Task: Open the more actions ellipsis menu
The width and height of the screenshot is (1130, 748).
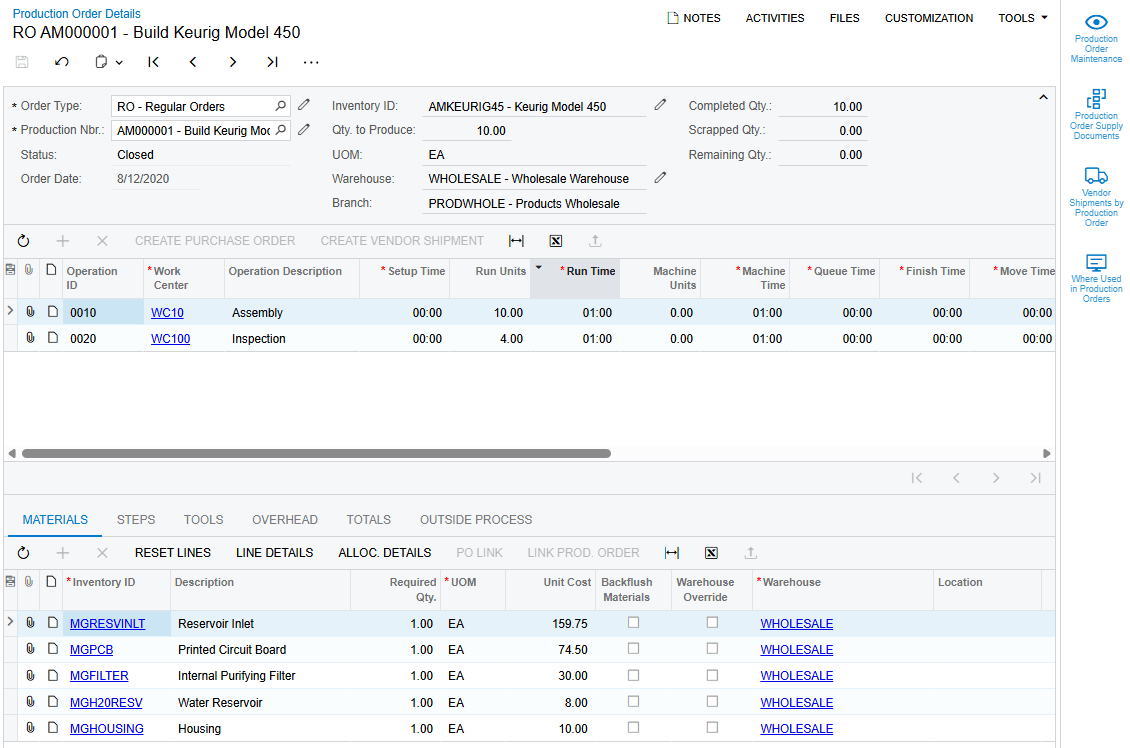Action: 311,63
